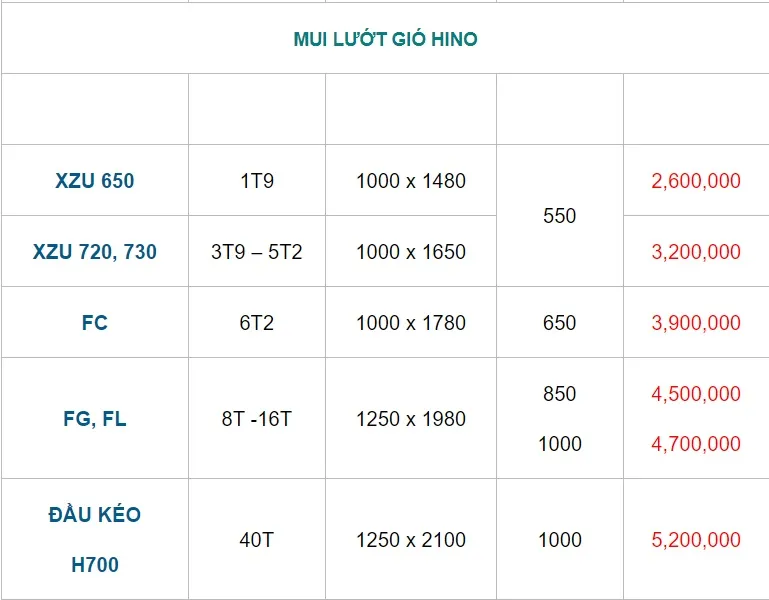769x600 pixels.
Task: Select the 3,900,000 price for FC
Action: click(695, 323)
